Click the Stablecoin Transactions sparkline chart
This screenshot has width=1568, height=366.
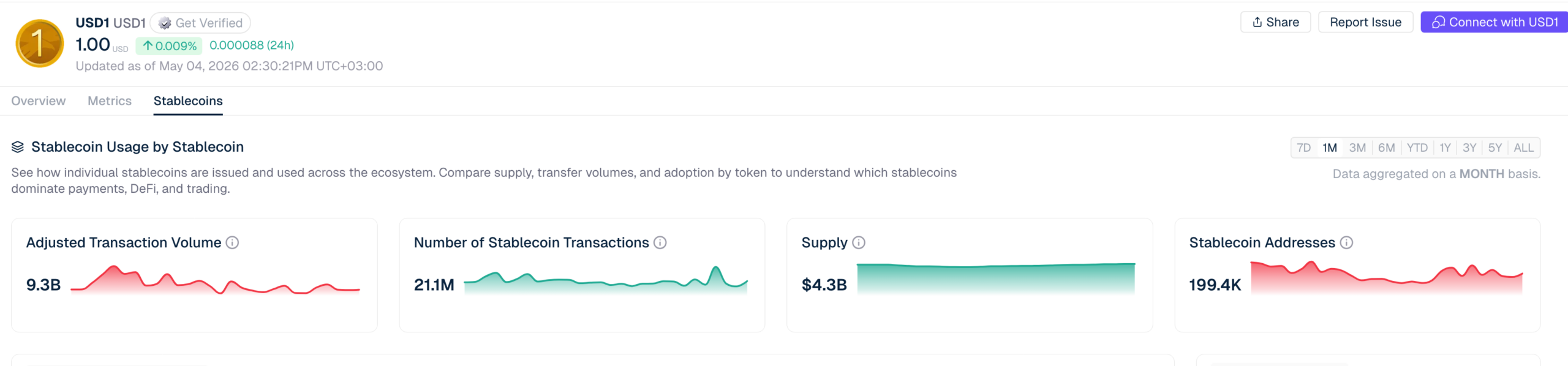coord(606,280)
